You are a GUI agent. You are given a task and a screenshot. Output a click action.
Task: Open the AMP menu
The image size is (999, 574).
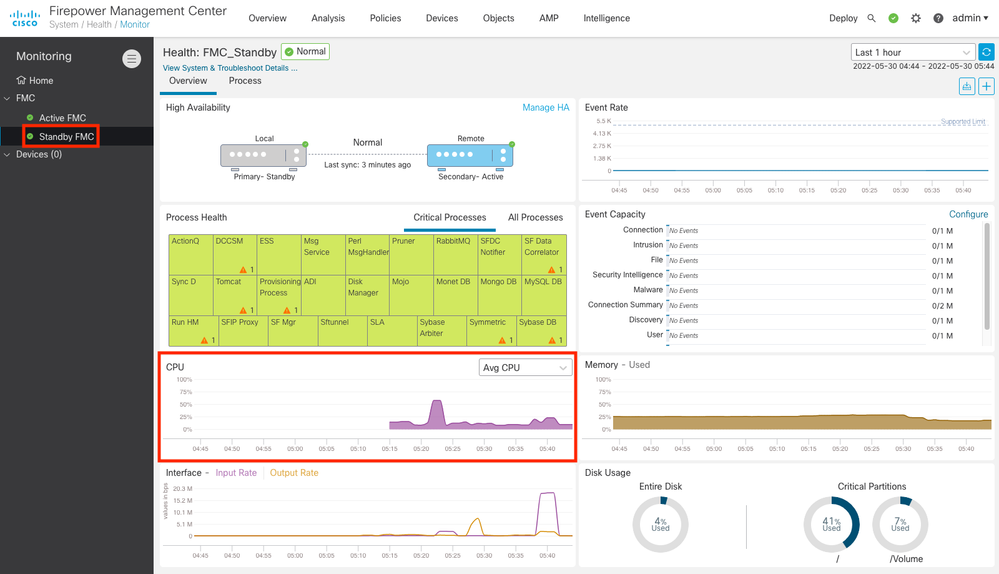pos(549,18)
